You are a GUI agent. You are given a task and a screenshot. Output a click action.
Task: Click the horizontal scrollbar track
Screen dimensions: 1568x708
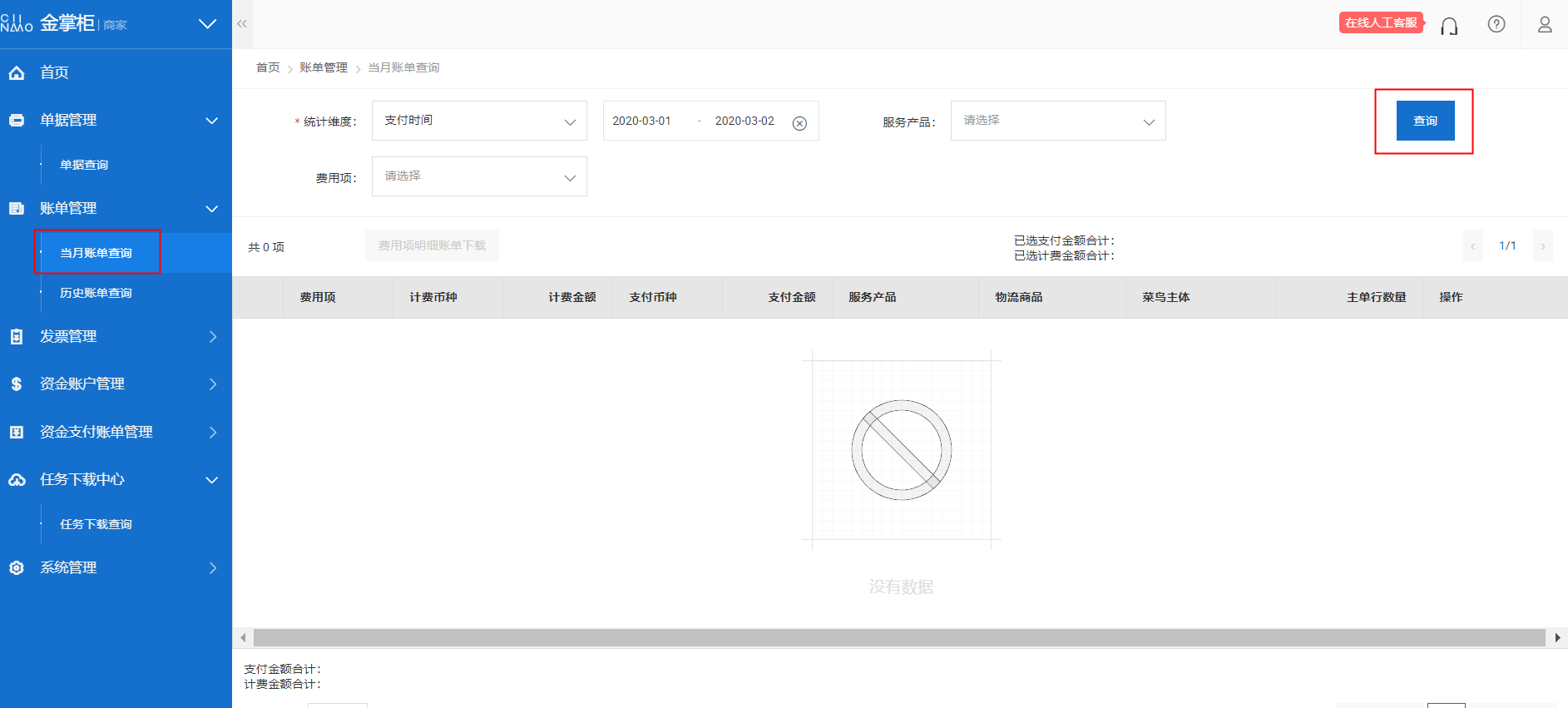pos(899,638)
